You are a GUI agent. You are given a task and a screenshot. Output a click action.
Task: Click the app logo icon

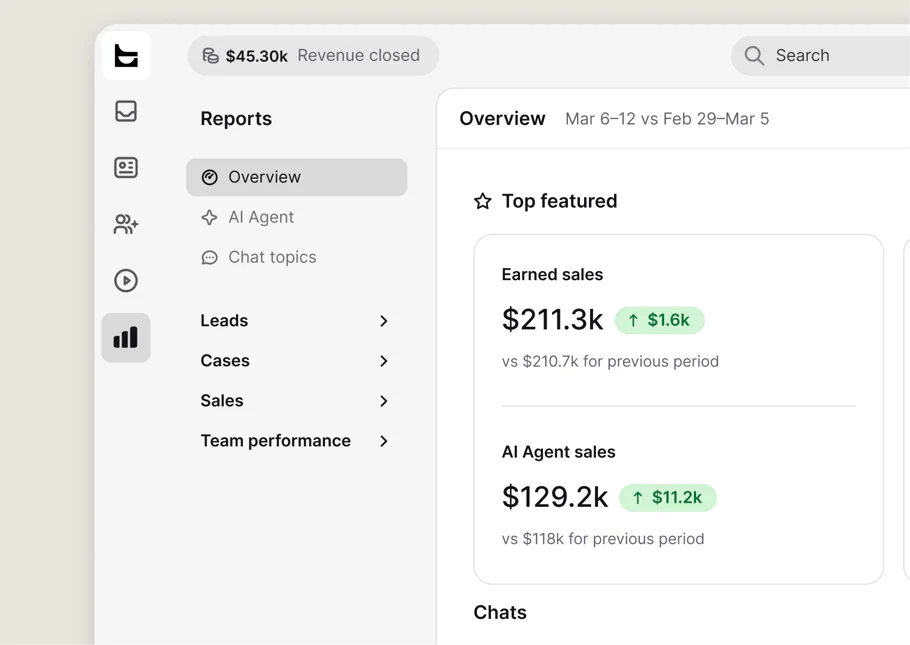[x=126, y=56]
